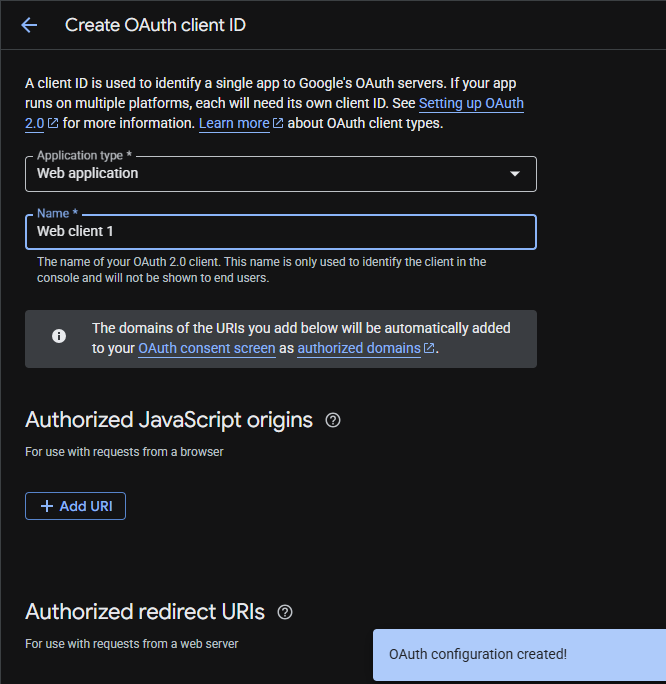The width and height of the screenshot is (666, 684).
Task: Click the 'Authorized JavaScript origins' heading
Action: coord(169,420)
